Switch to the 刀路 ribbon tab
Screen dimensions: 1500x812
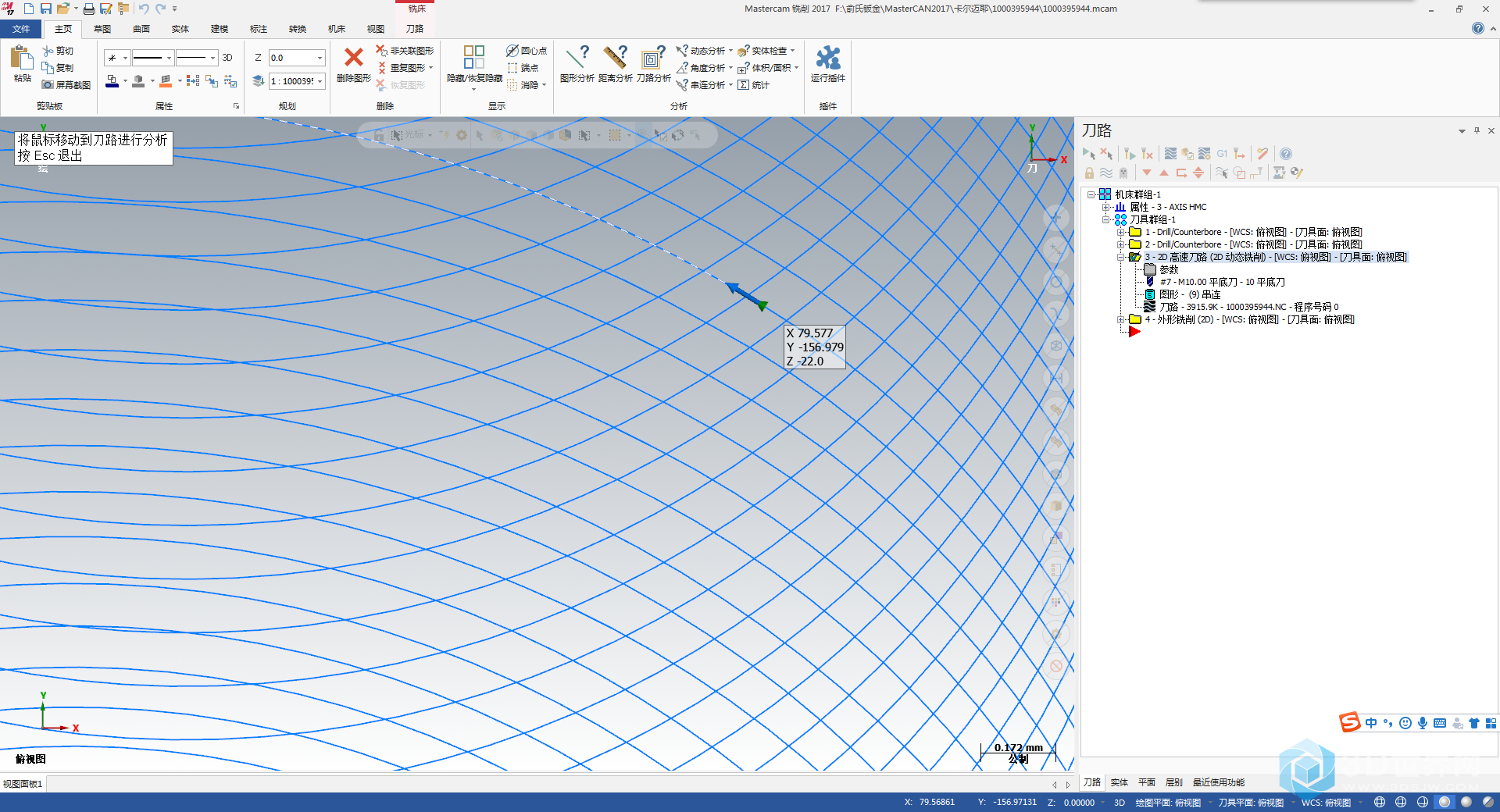point(415,29)
